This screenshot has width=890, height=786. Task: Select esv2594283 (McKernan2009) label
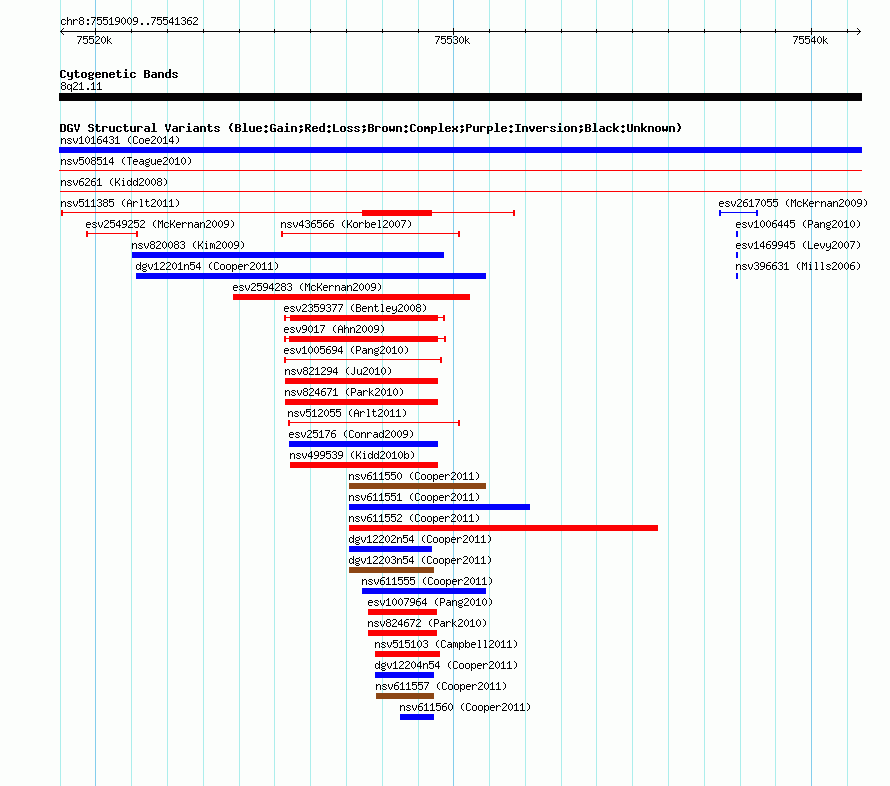click(x=307, y=287)
